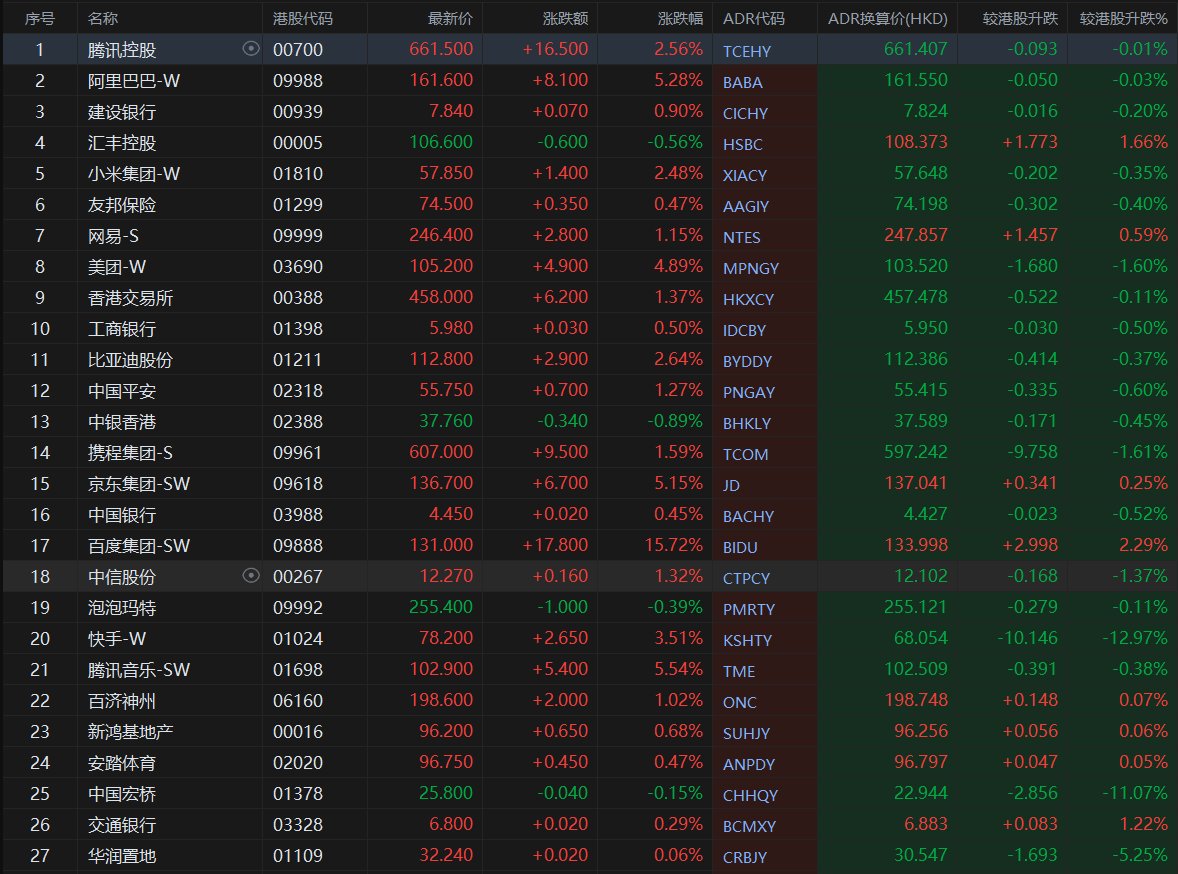Screen dimensions: 1178x874
Task: Click stock code 00700
Action: point(298,50)
